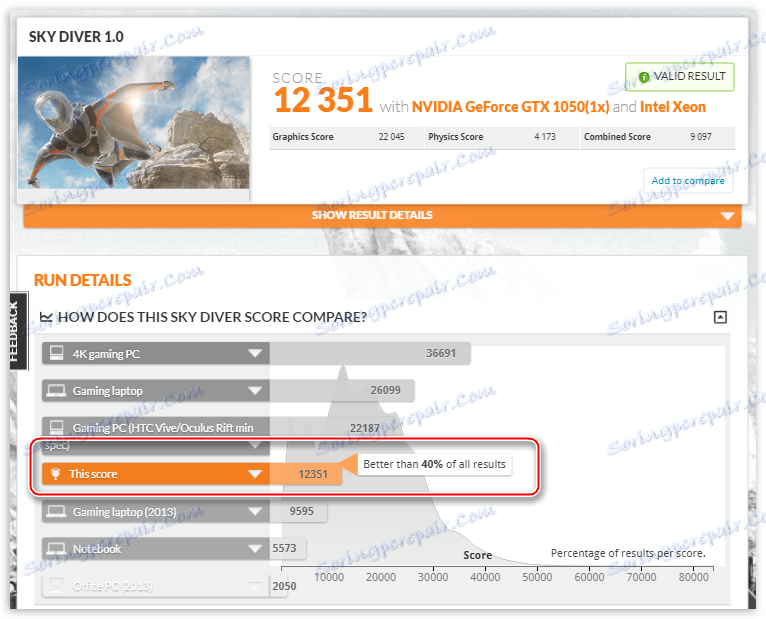
Task: Click the 4K gaming PC label
Action: (x=106, y=354)
